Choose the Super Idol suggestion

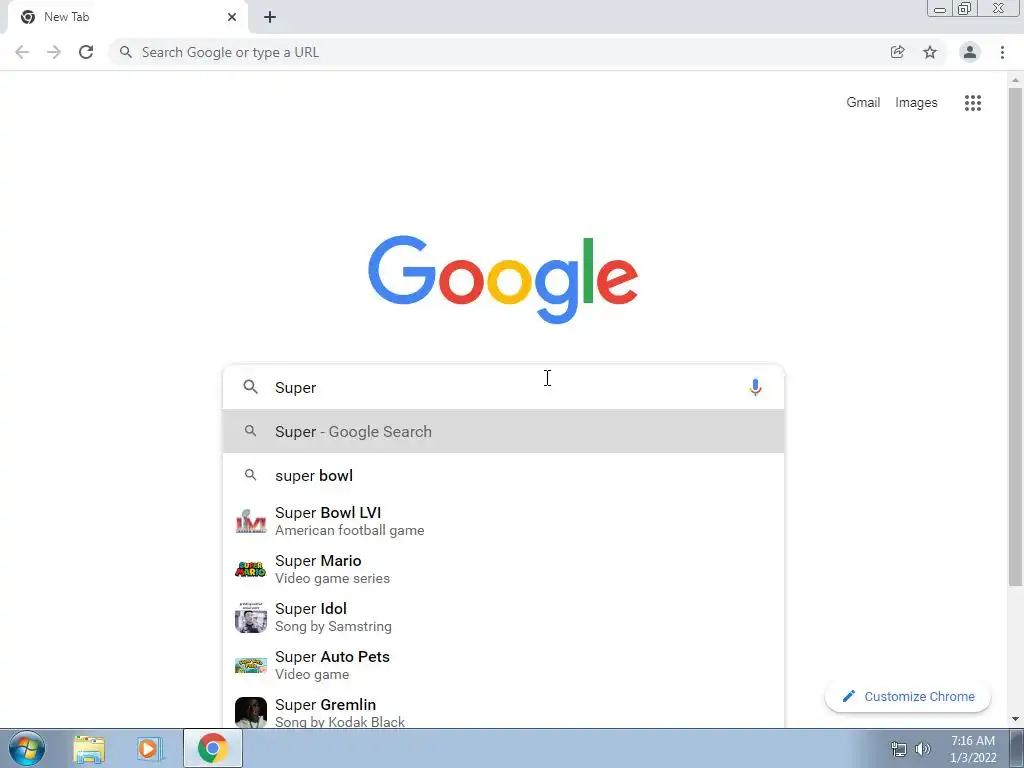(503, 617)
